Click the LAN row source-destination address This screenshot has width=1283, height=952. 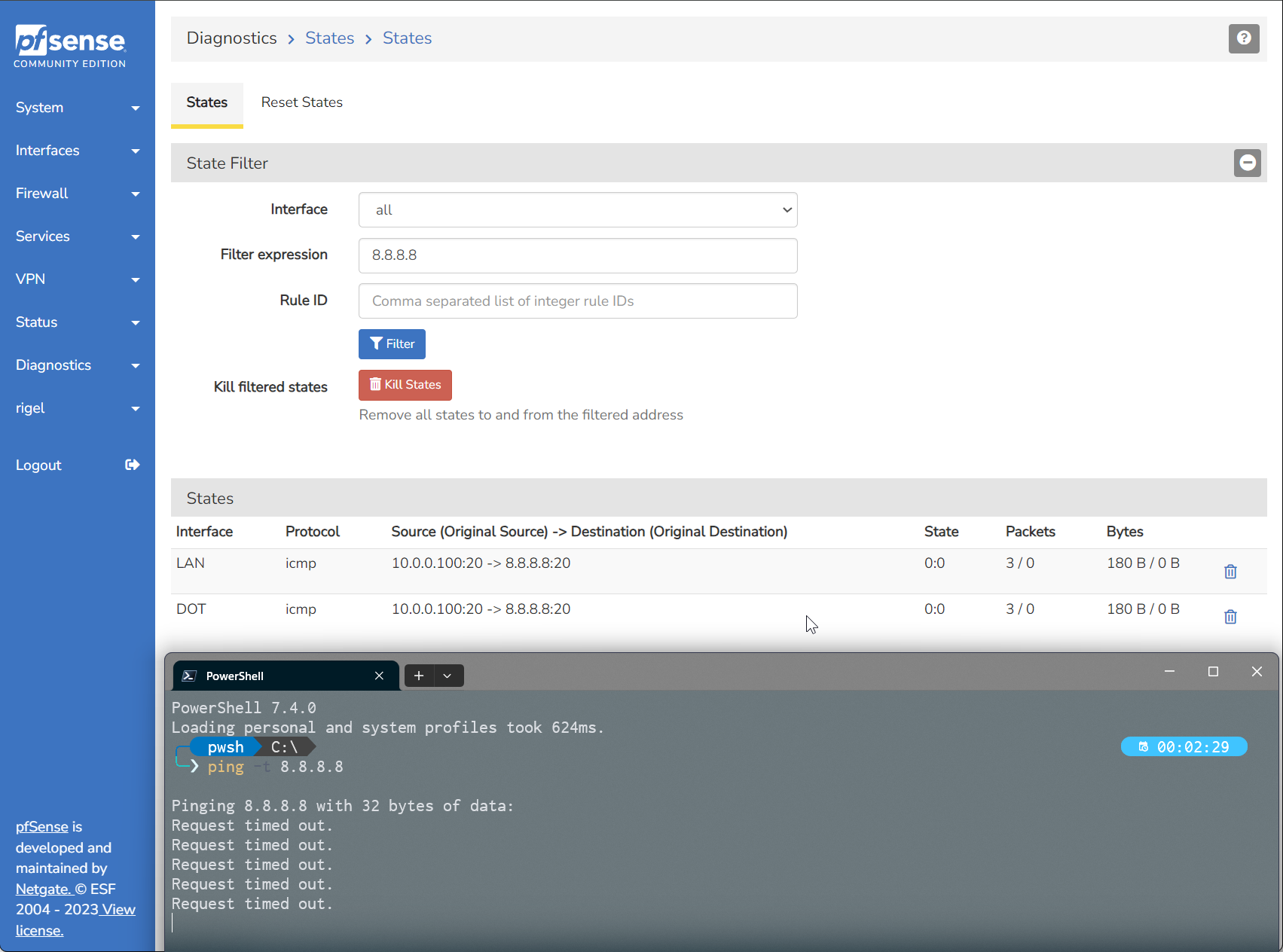(x=481, y=563)
